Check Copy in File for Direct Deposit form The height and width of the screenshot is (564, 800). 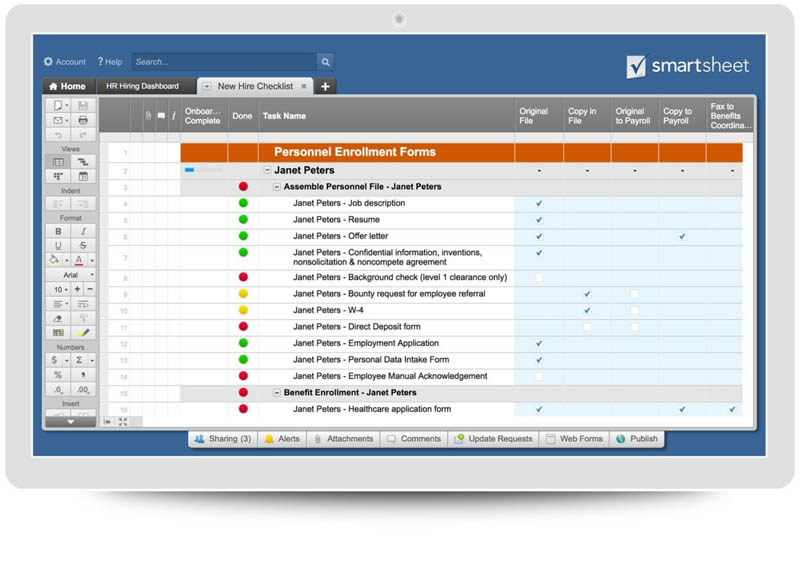[x=587, y=327]
